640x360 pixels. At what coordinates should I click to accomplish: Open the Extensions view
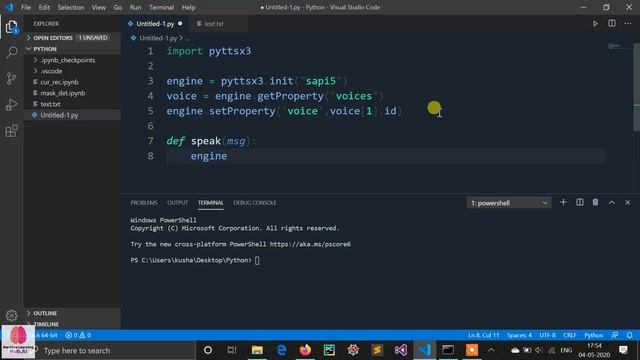click(12, 131)
